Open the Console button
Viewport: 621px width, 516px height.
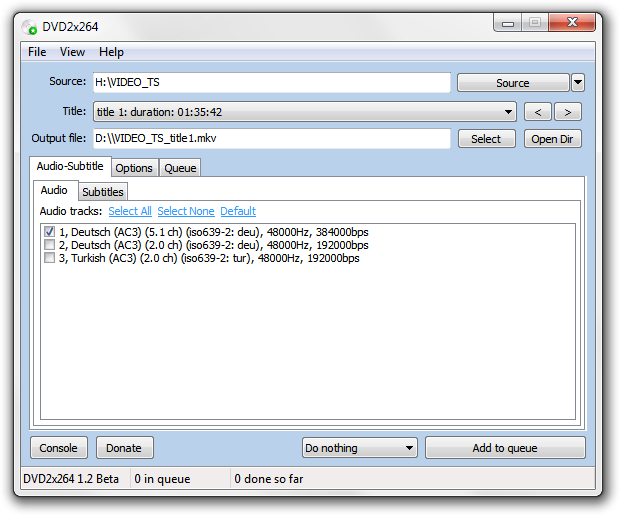[59, 448]
